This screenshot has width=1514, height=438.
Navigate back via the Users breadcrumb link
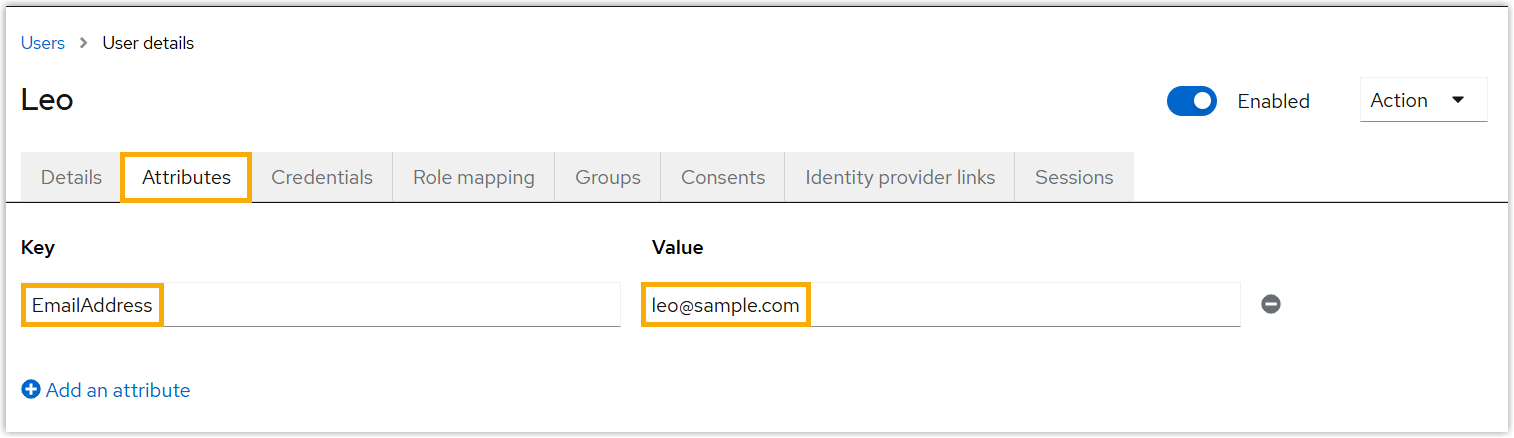pyautogui.click(x=43, y=43)
